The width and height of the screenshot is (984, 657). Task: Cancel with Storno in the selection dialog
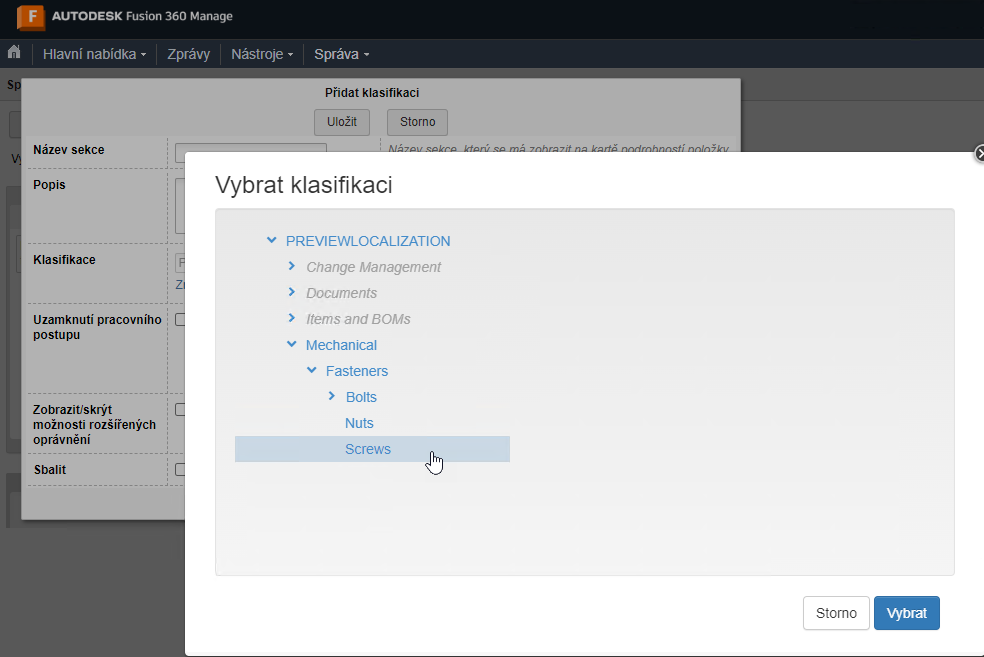[x=836, y=612]
